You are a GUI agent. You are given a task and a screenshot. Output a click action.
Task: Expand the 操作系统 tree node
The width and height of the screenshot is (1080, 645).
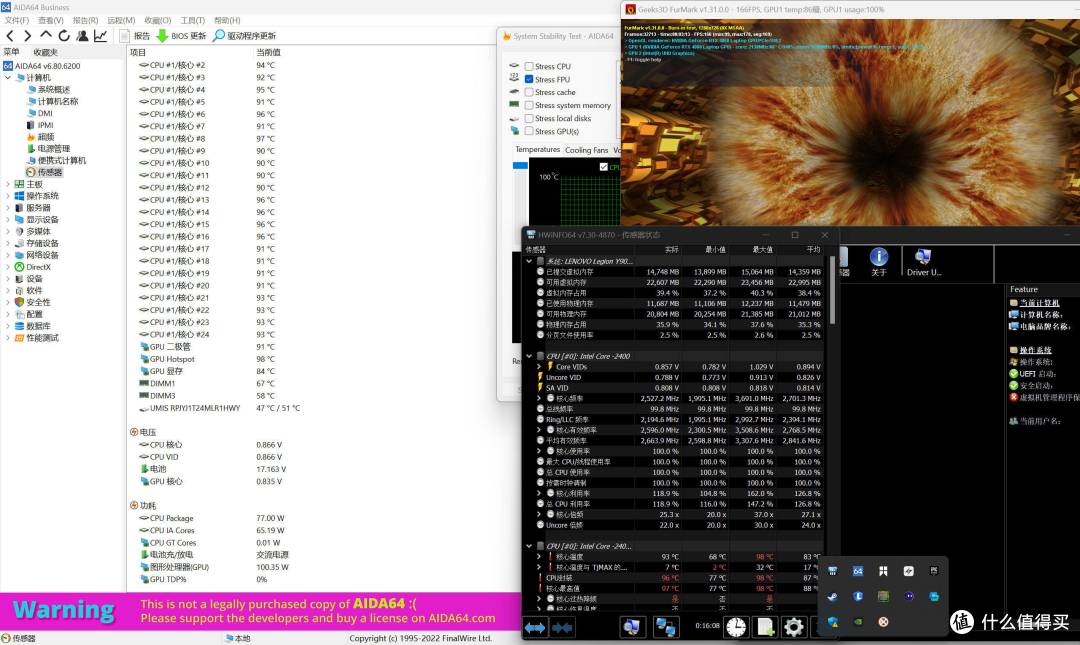click(x=8, y=196)
